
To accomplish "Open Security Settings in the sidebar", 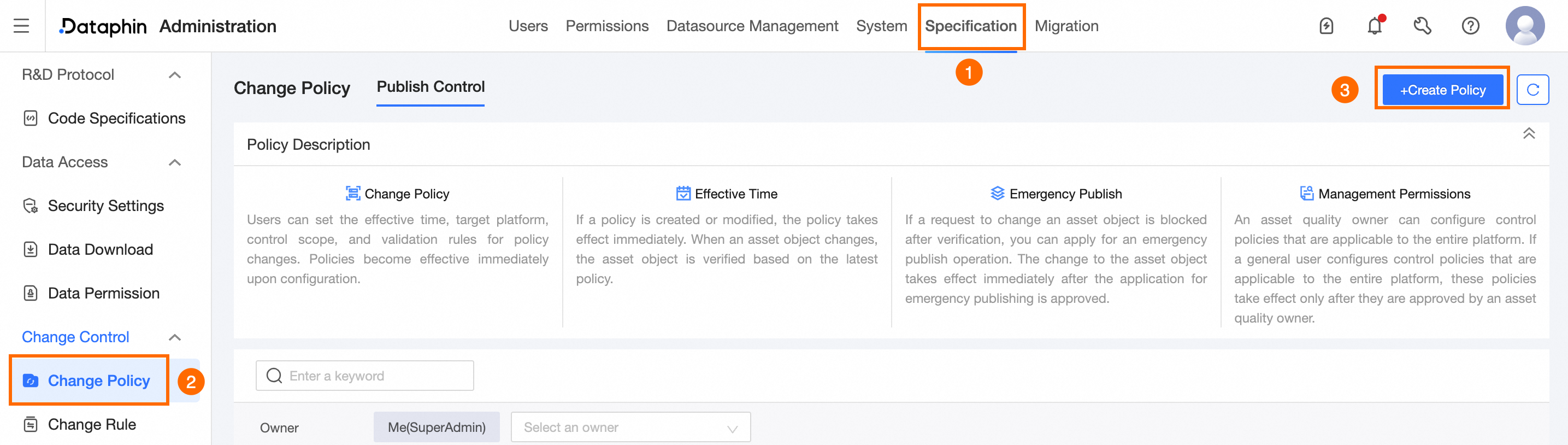I will [x=105, y=206].
